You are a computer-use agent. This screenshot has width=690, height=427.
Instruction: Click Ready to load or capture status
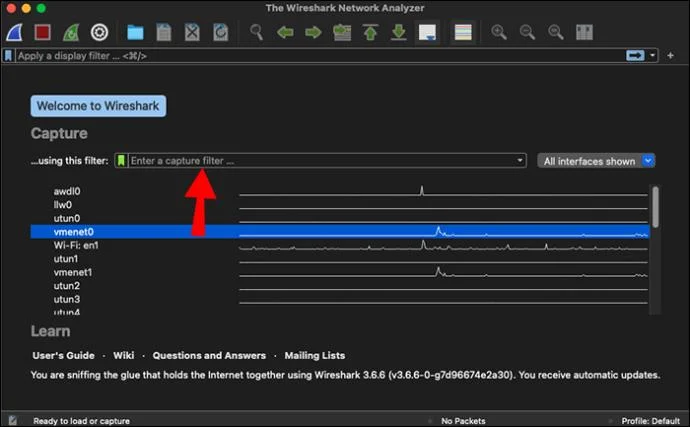pos(81,421)
